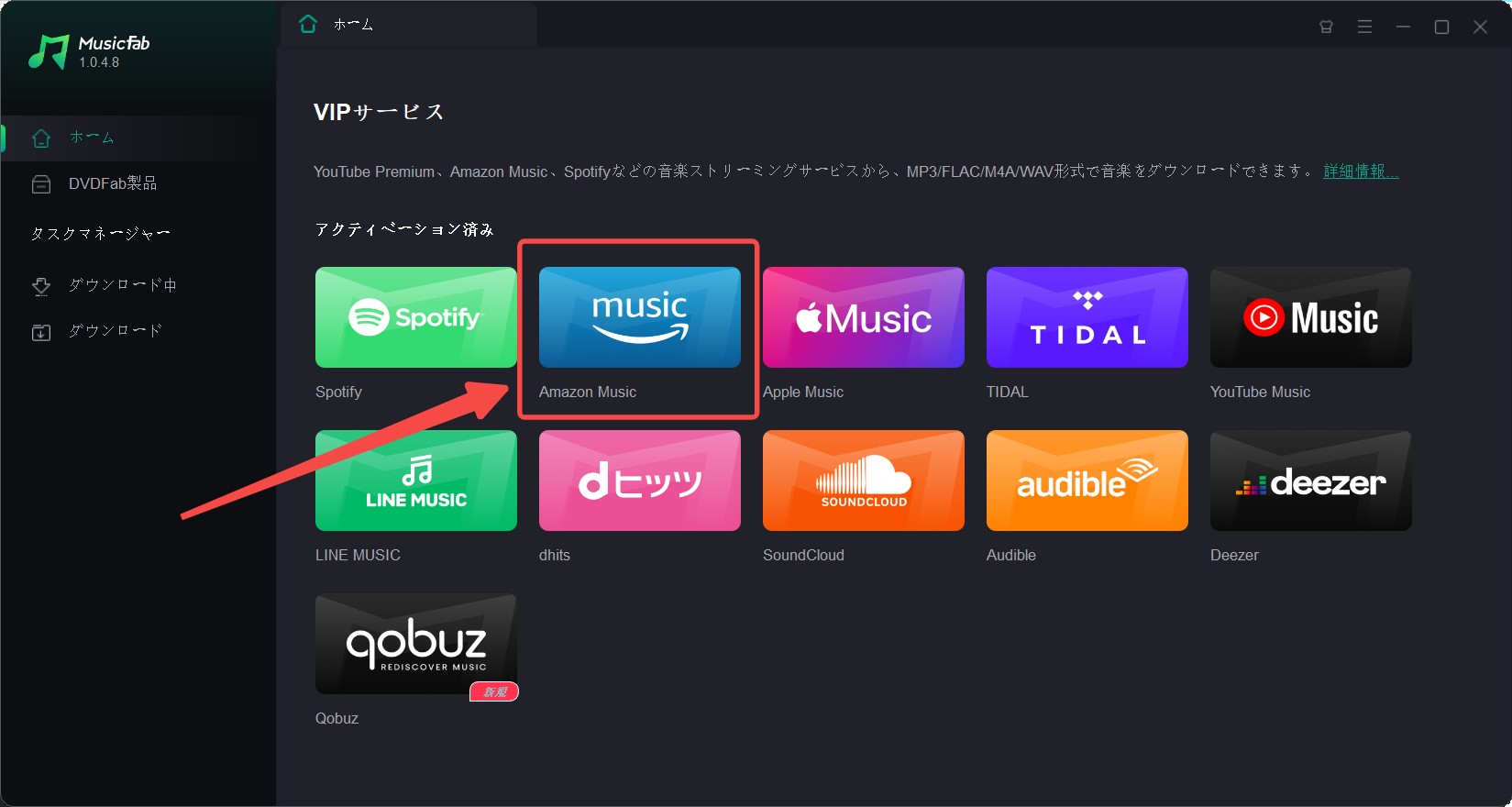The width and height of the screenshot is (1512, 807).
Task: Open the 詳細情報... link
Action: point(1361,171)
